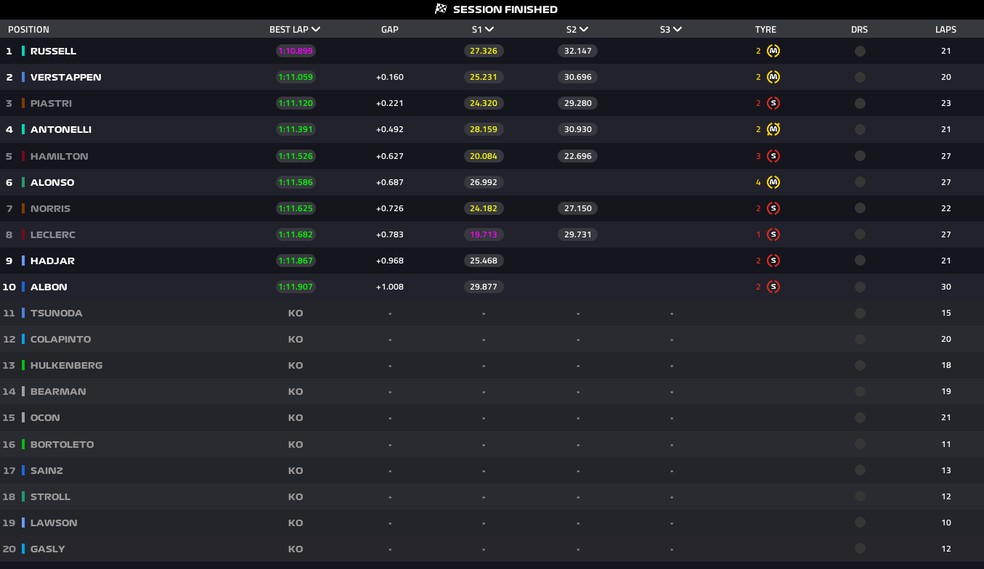The height and width of the screenshot is (569, 984).
Task: Click the POSITION column header
Action: tap(28, 29)
